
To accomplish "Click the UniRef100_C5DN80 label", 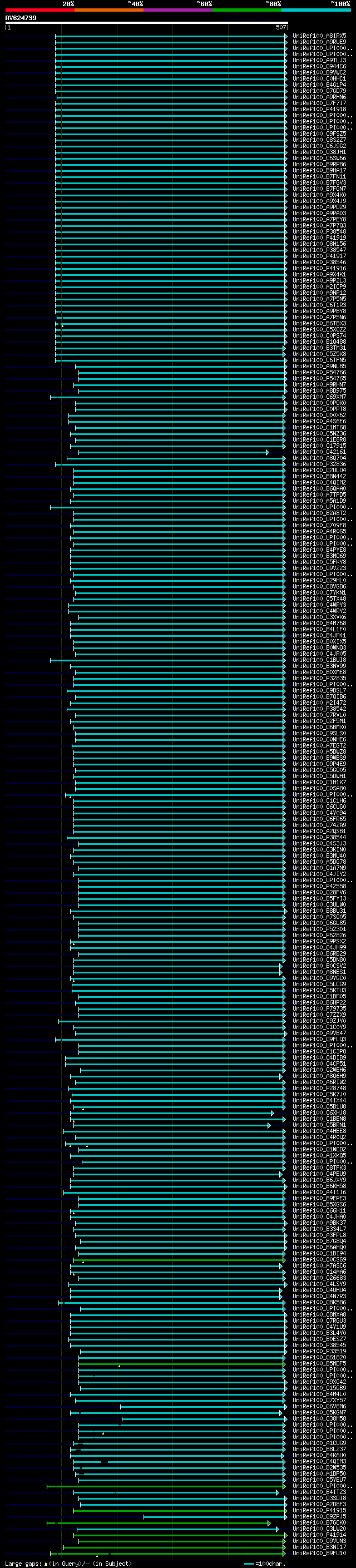I will point(319,959).
